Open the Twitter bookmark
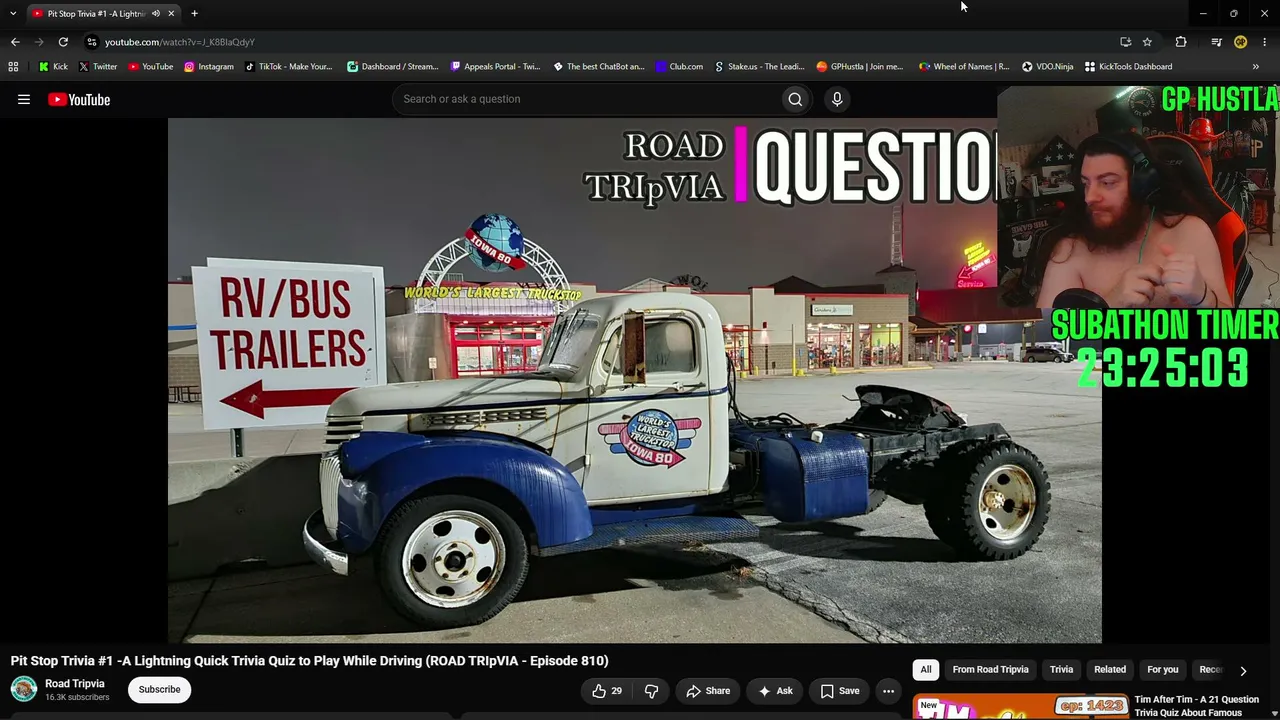Screen dimensions: 1280x720 click(97, 67)
